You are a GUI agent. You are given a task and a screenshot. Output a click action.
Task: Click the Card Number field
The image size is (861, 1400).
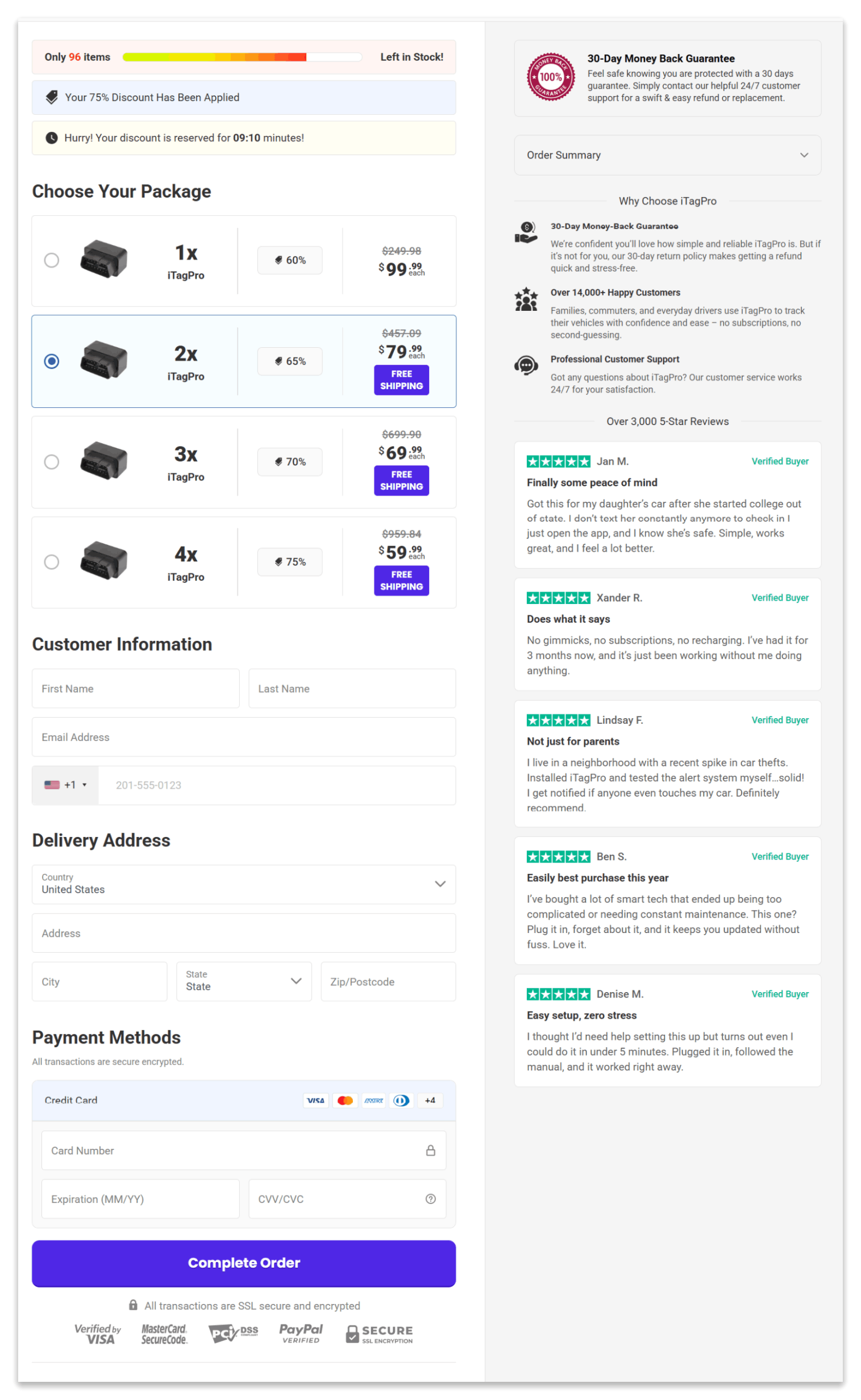tap(244, 1151)
